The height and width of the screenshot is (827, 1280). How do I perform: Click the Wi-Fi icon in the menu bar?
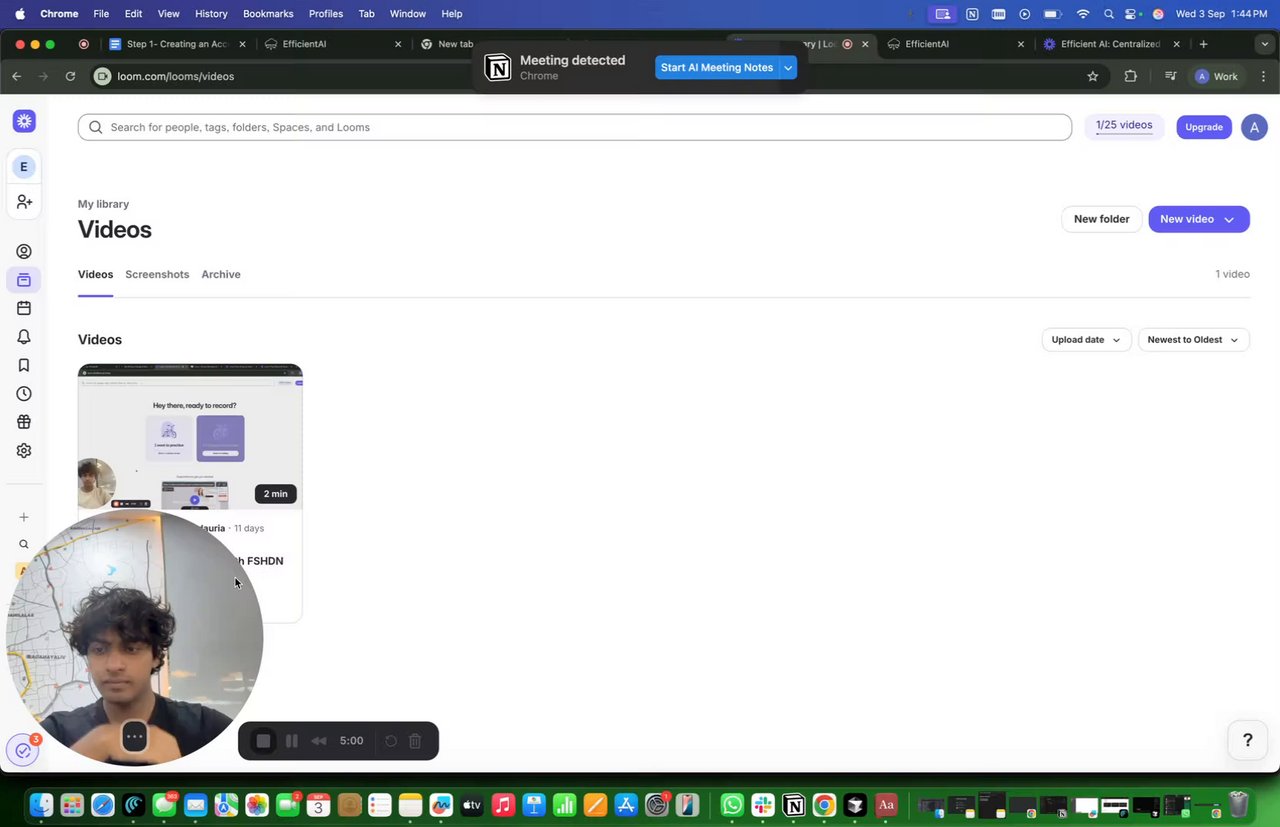pos(1082,14)
